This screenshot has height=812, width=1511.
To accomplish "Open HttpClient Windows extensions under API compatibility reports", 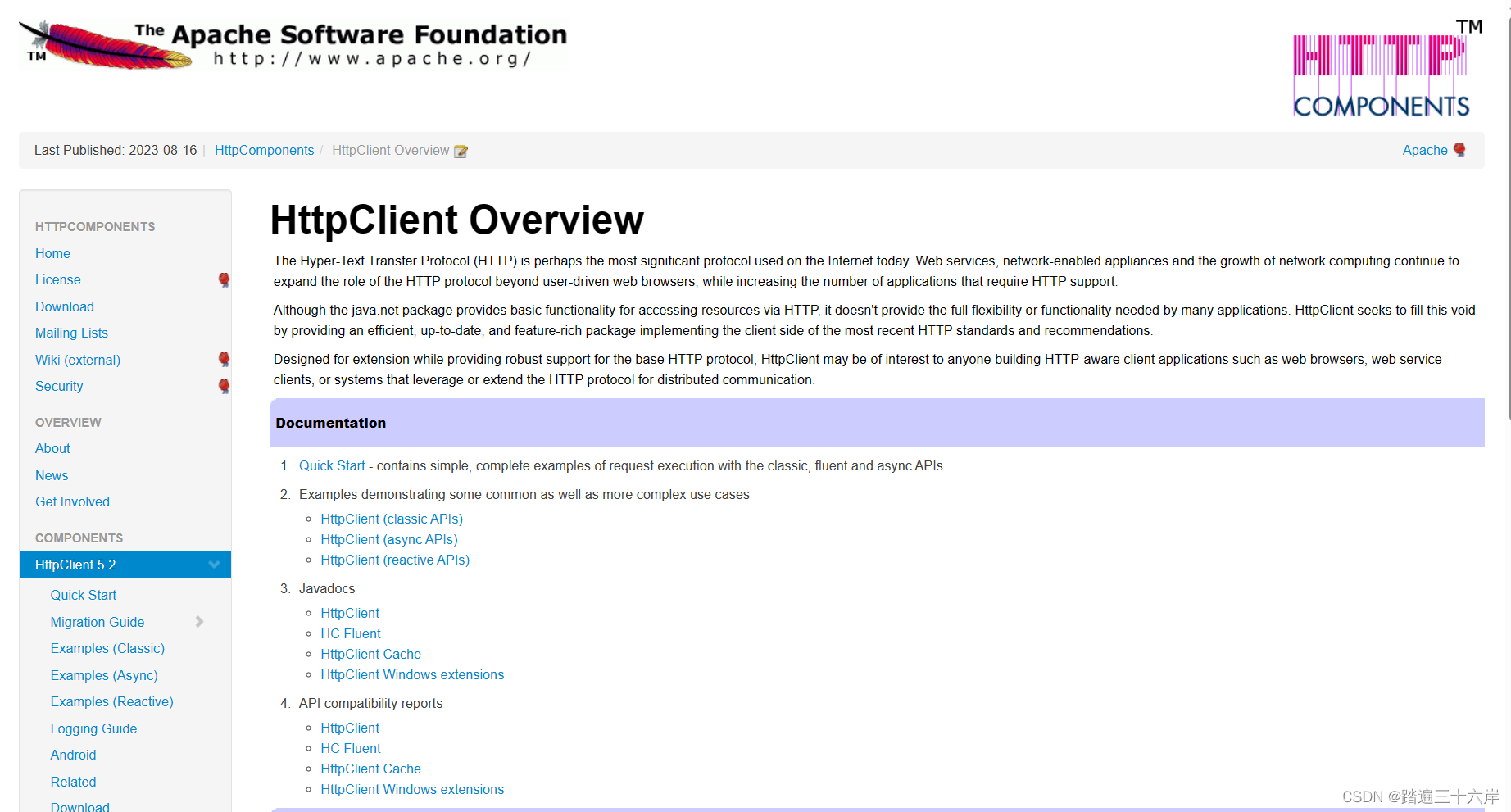I will click(412, 790).
